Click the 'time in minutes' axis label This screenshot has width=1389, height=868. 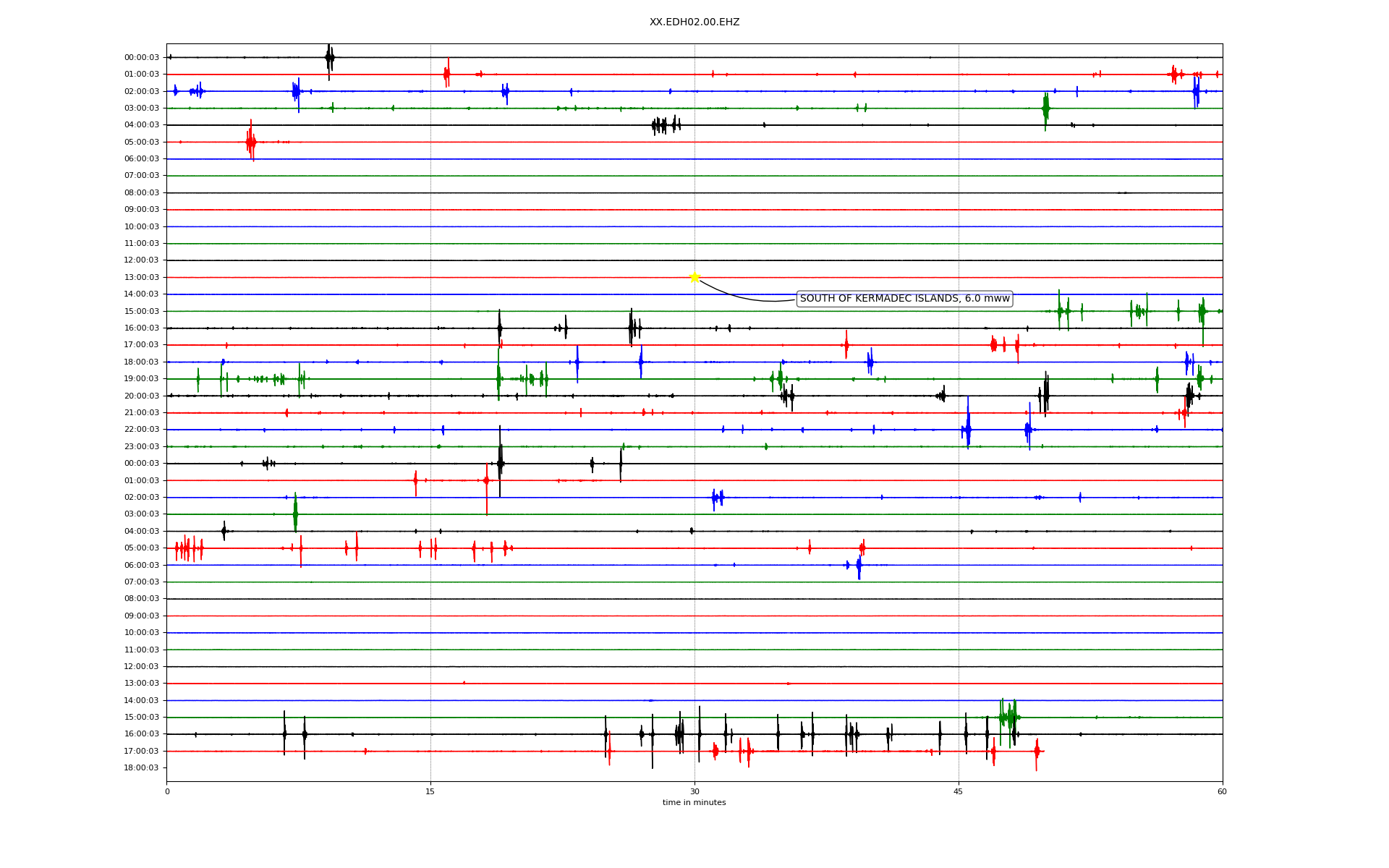tap(694, 803)
